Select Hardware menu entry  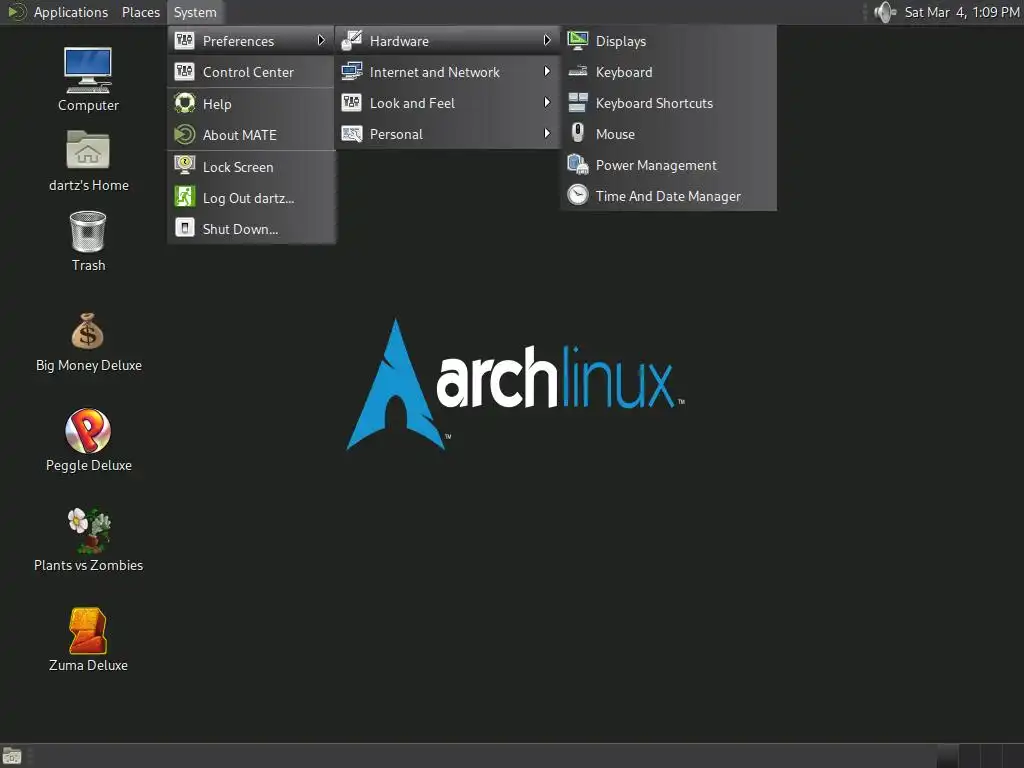tap(447, 40)
